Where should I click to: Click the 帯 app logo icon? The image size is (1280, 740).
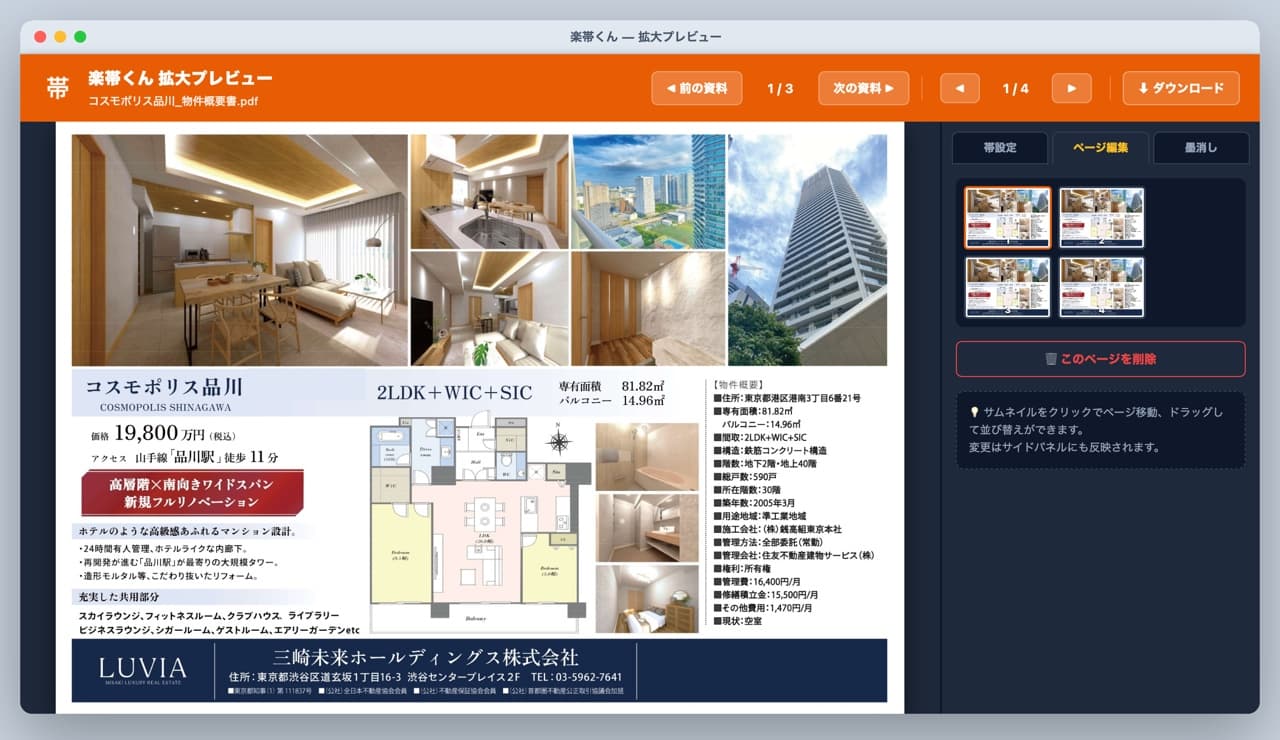coord(58,88)
